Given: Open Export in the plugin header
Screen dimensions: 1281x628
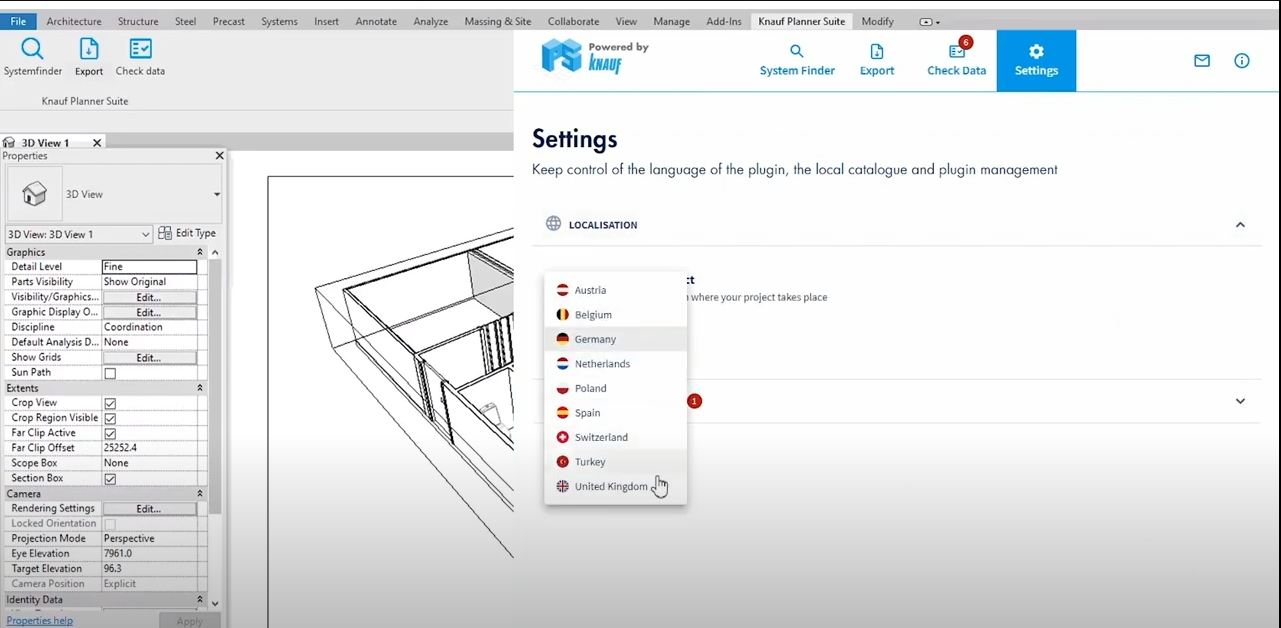Looking at the screenshot, I should point(877,61).
